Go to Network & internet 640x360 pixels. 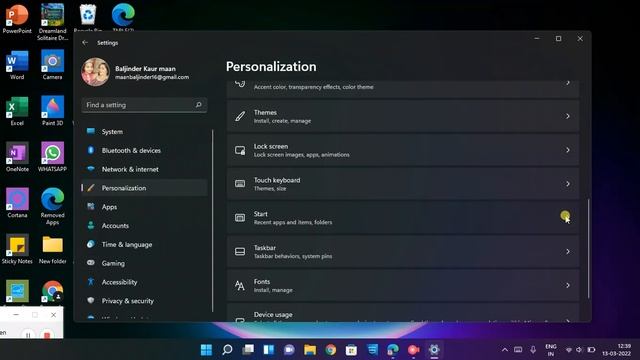click(144, 169)
